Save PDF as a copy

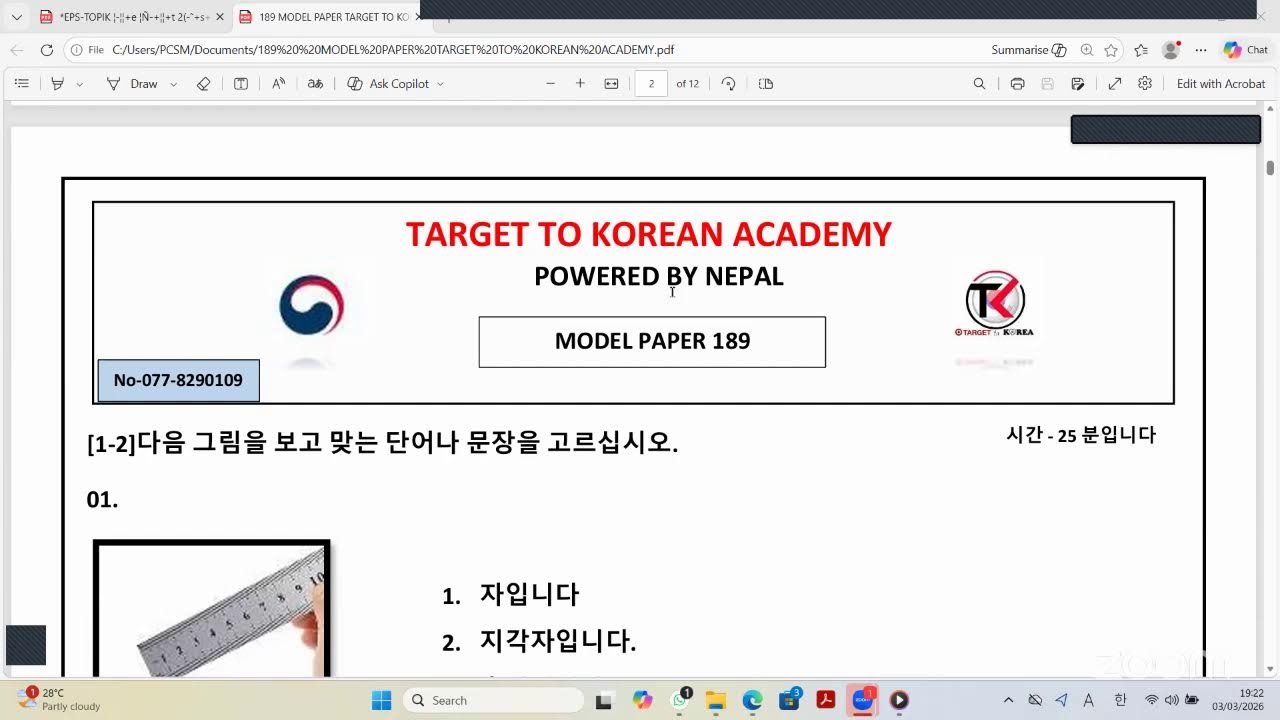point(1078,84)
